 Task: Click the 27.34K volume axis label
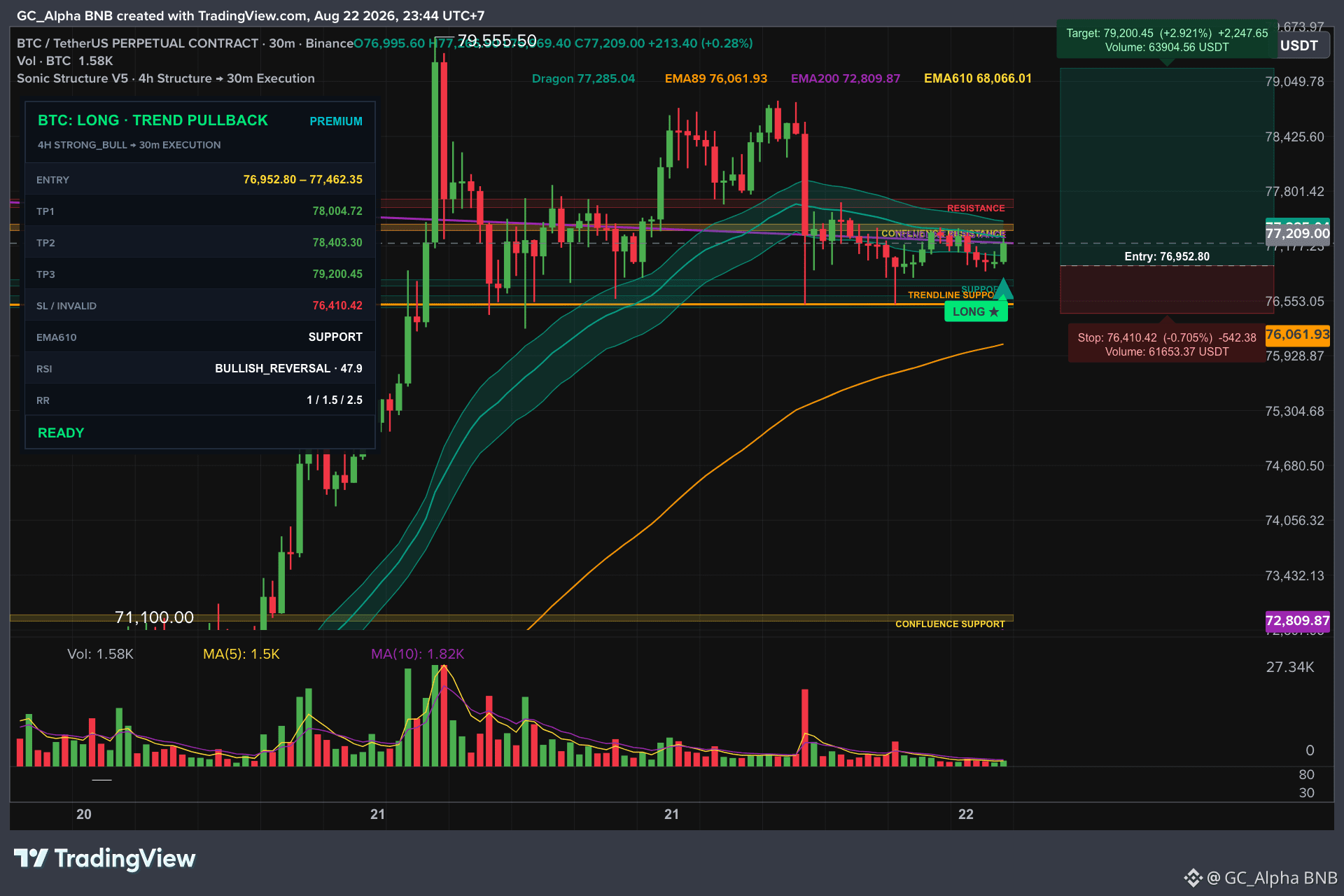1290,667
